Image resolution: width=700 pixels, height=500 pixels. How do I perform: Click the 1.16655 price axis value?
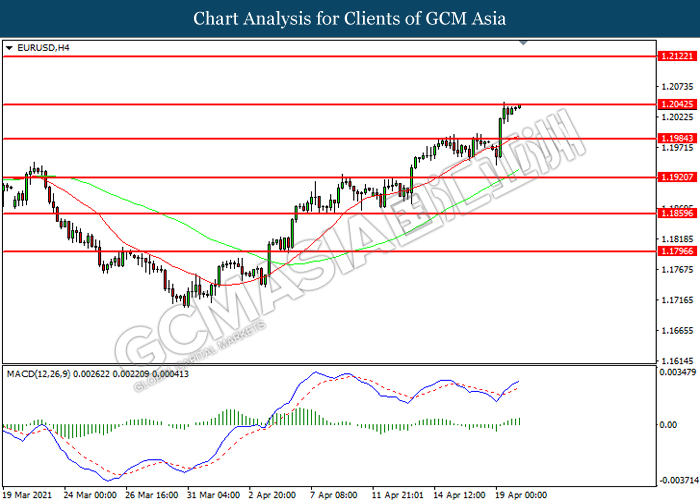[678, 331]
